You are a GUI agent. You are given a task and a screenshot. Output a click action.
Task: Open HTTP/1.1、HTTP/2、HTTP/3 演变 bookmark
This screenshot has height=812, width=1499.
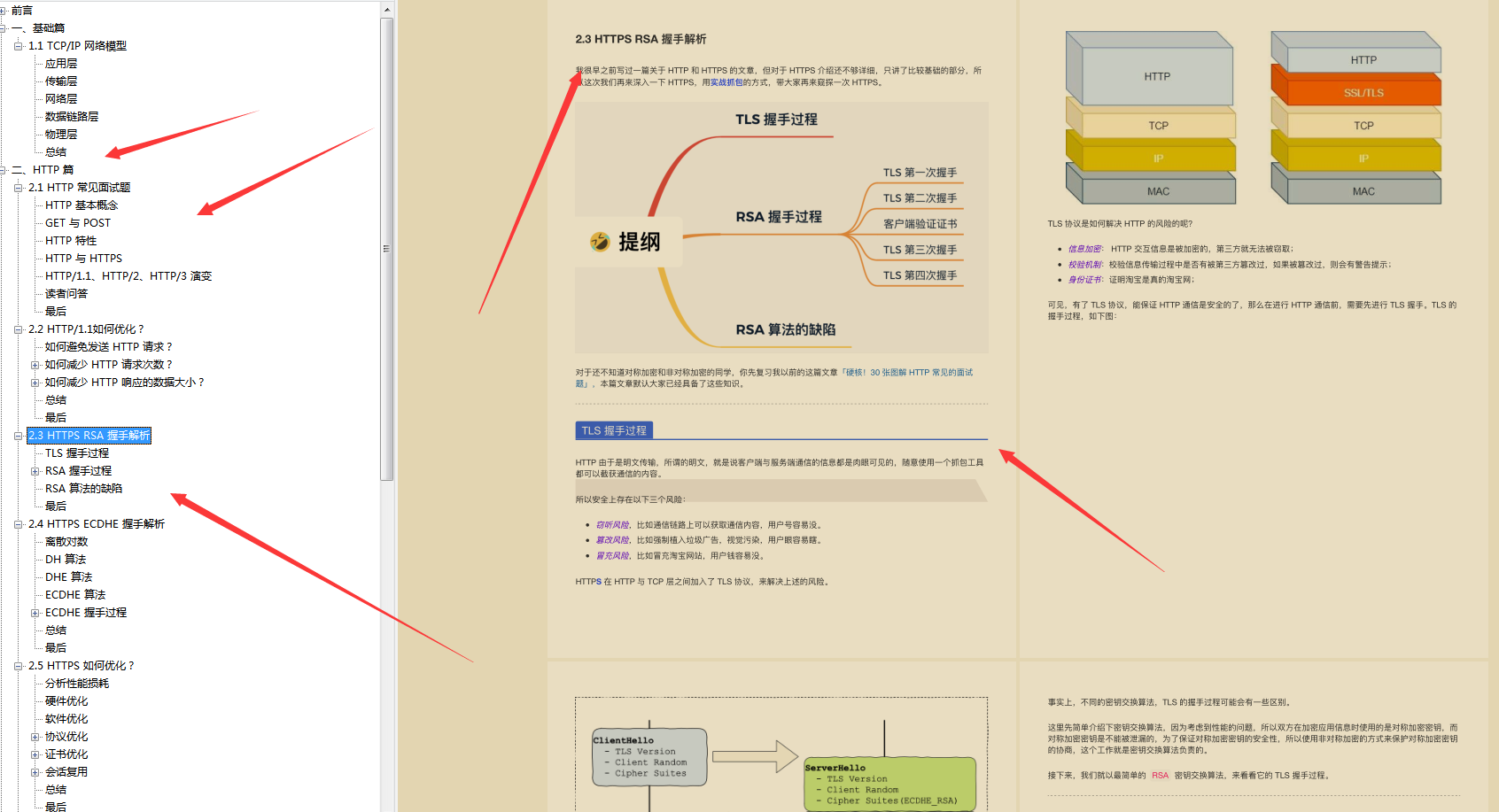(128, 276)
